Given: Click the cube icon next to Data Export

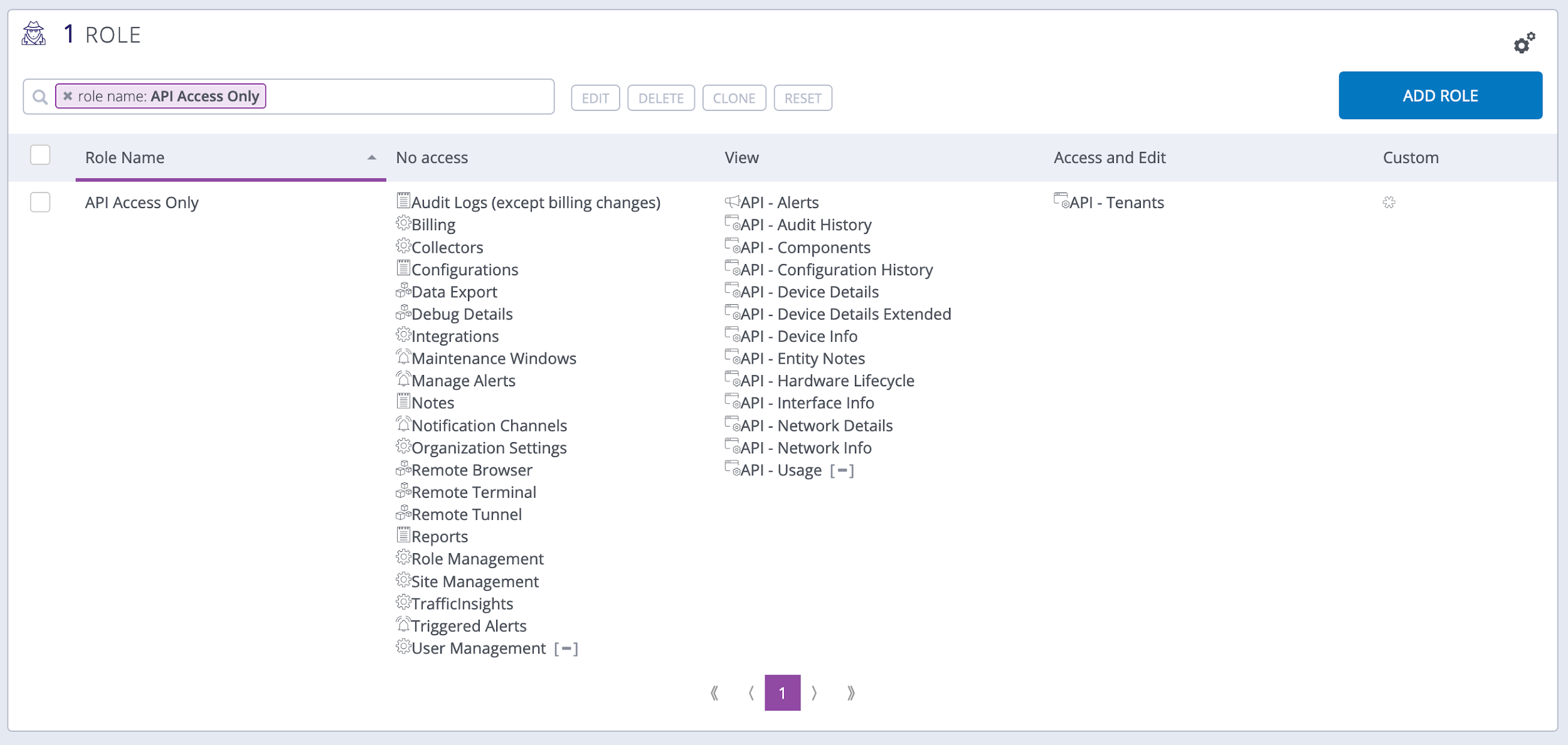Looking at the screenshot, I should click(x=403, y=290).
